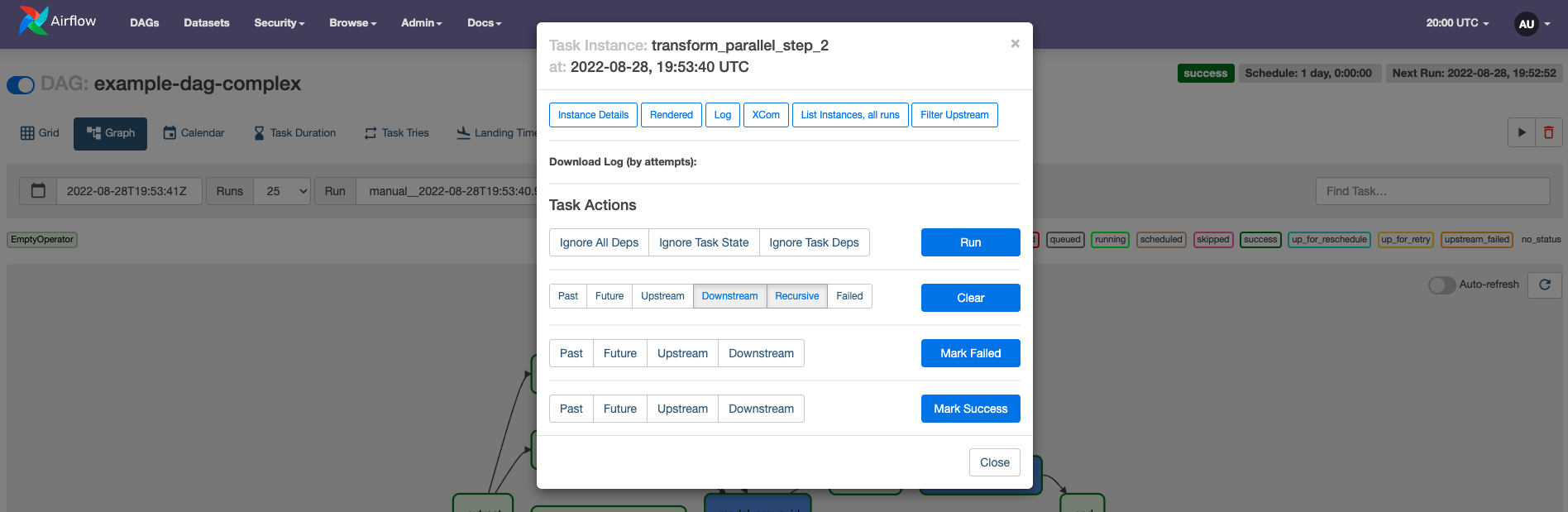Screen dimensions: 1568x512
Task: Deselect Downstream in the Clear row
Action: [729, 296]
